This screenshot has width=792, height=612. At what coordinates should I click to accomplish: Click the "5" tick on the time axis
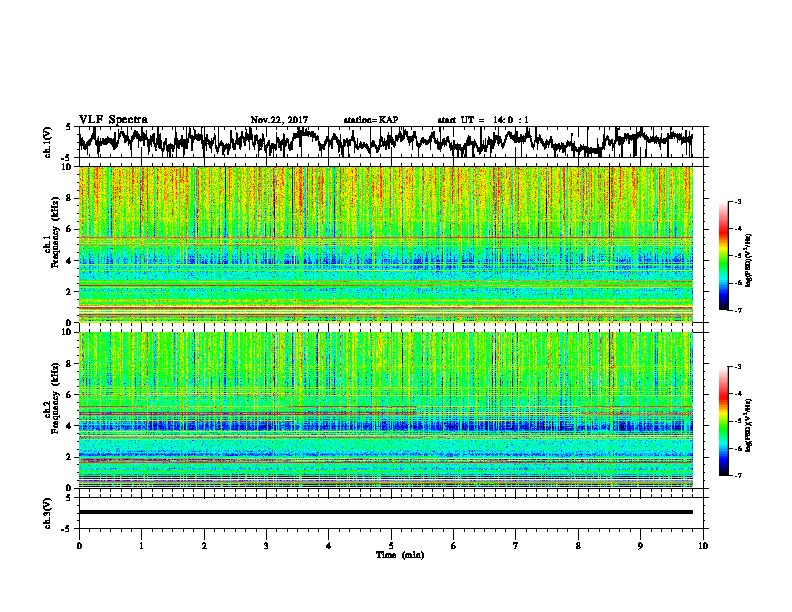tap(391, 546)
